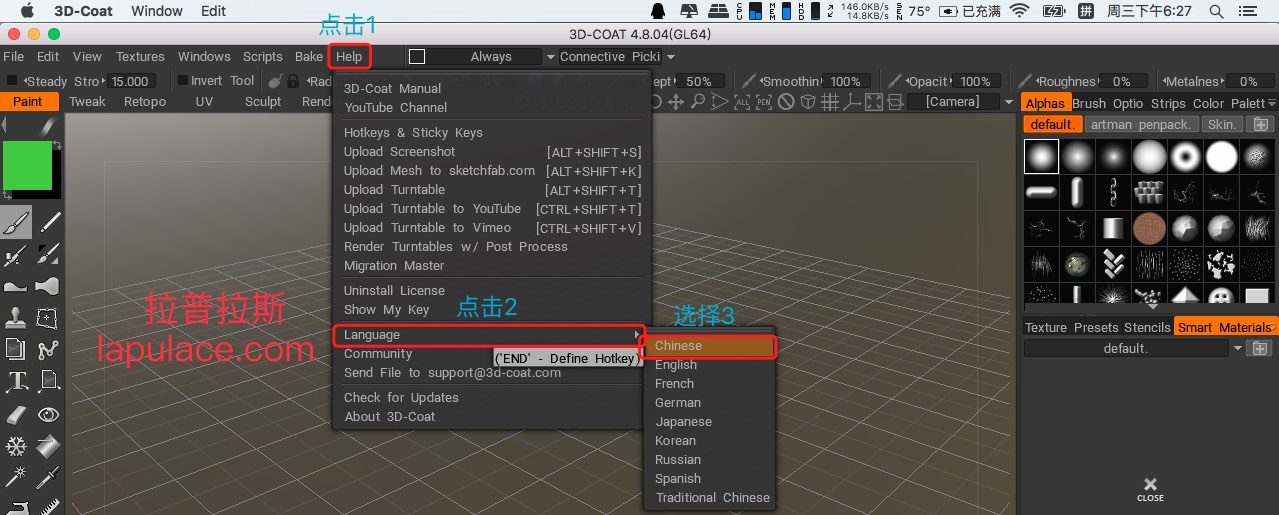Open the Bake menu
The height and width of the screenshot is (515, 1279).
pos(309,57)
